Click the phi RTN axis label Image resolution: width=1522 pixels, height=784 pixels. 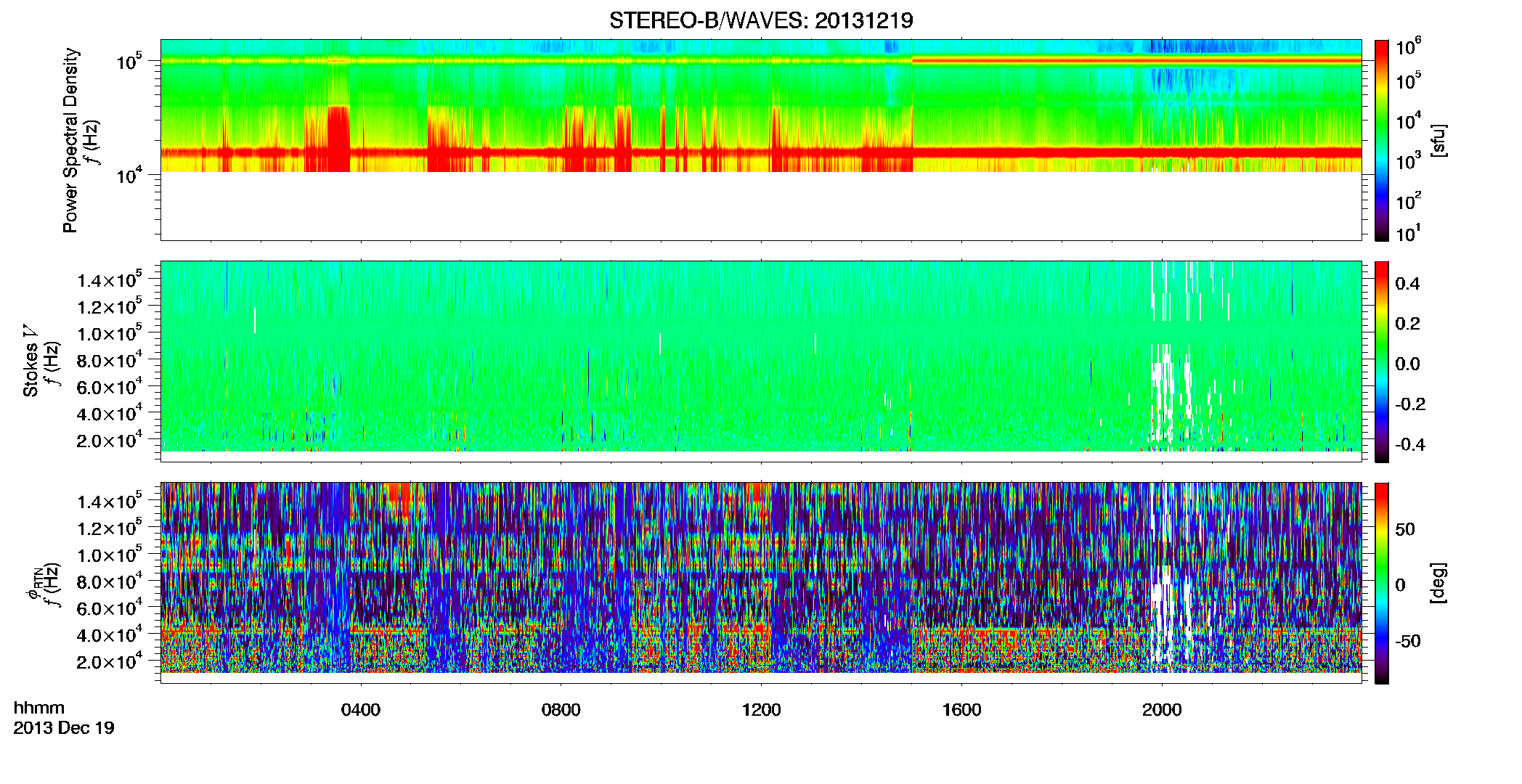point(35,585)
